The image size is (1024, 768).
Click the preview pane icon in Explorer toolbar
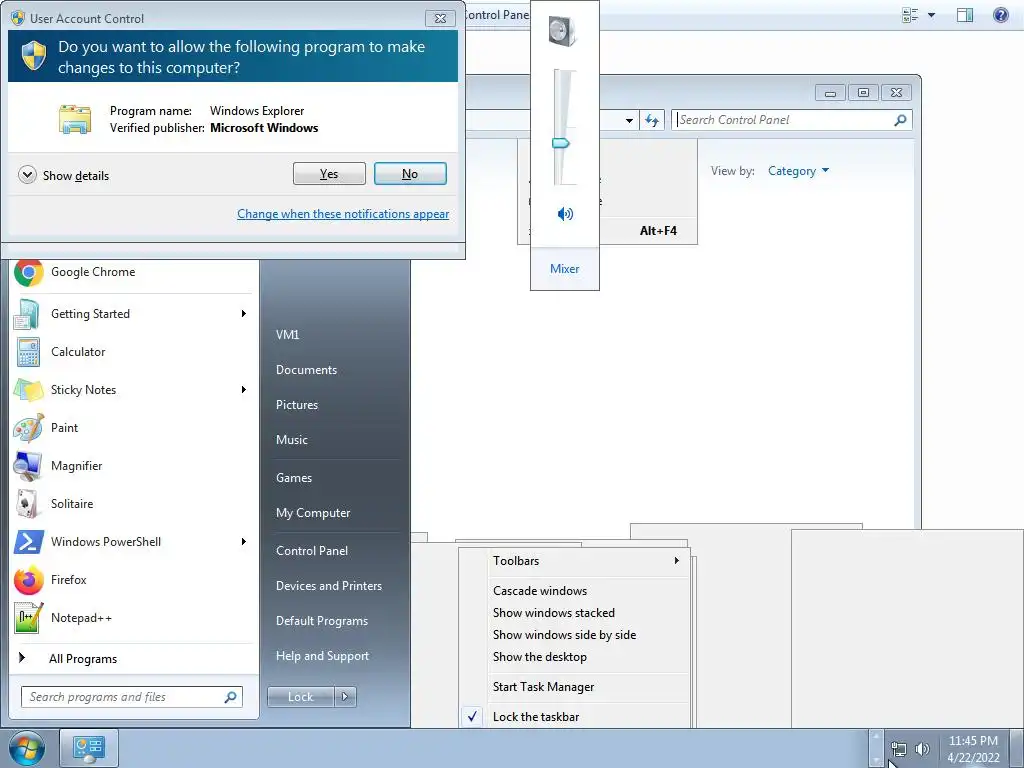pos(965,14)
